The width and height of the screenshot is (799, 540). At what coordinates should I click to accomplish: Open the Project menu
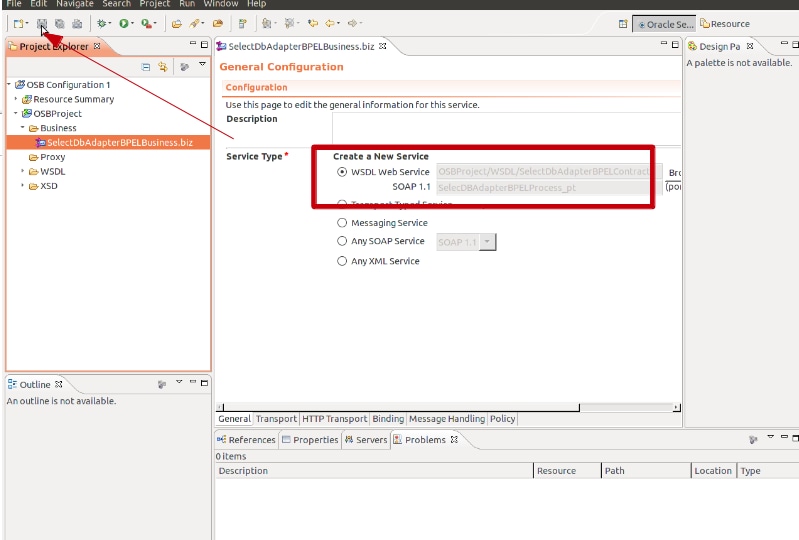click(155, 4)
